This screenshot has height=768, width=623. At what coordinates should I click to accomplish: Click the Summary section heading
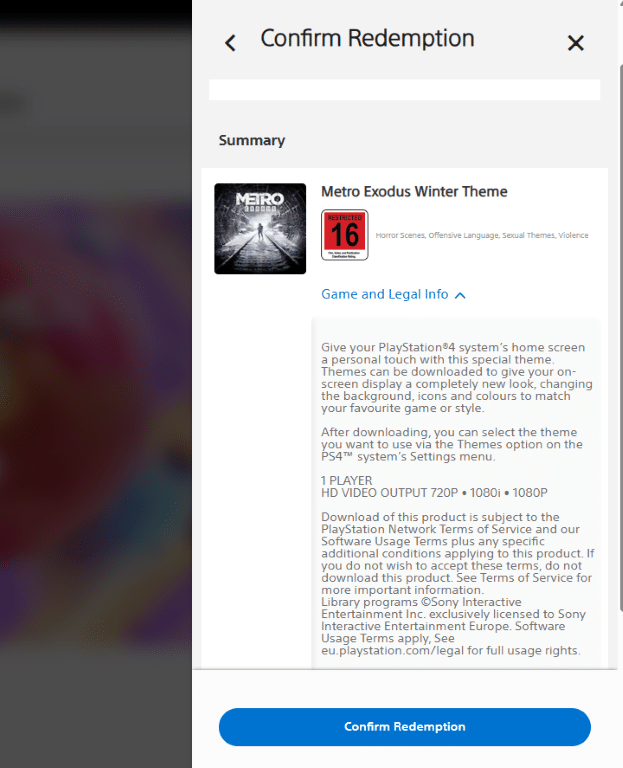point(252,141)
